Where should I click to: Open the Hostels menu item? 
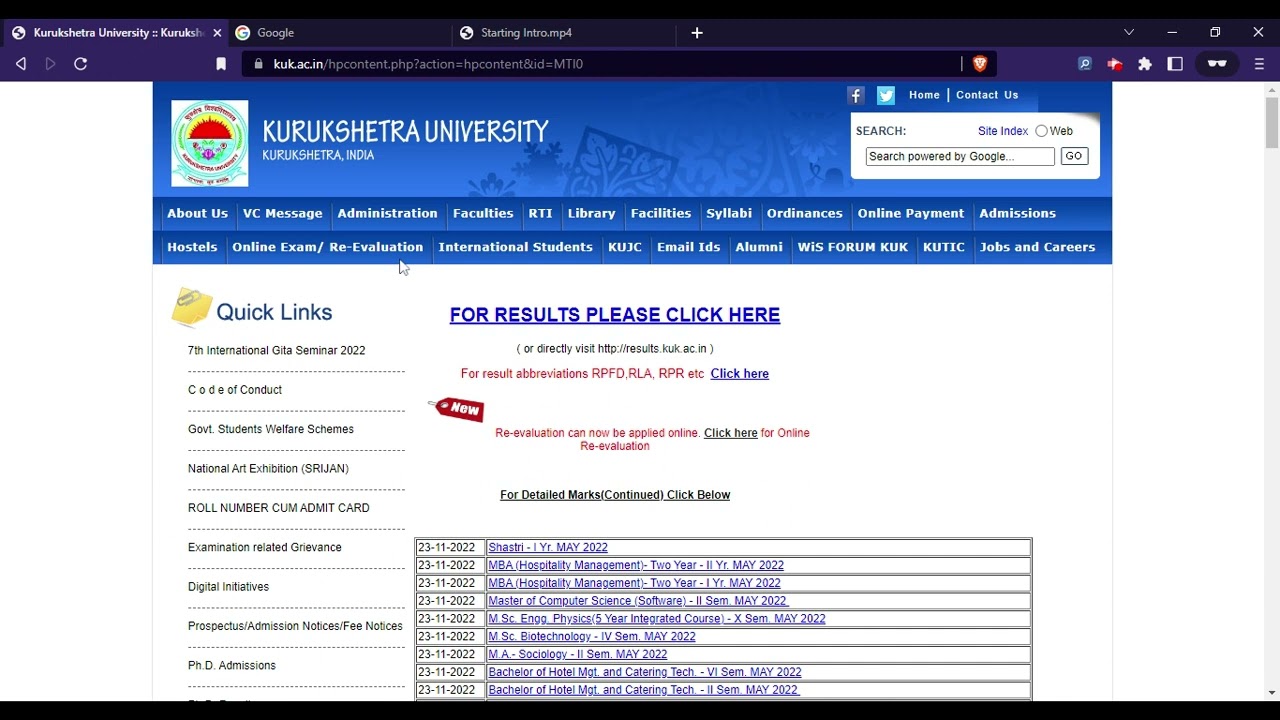click(192, 247)
